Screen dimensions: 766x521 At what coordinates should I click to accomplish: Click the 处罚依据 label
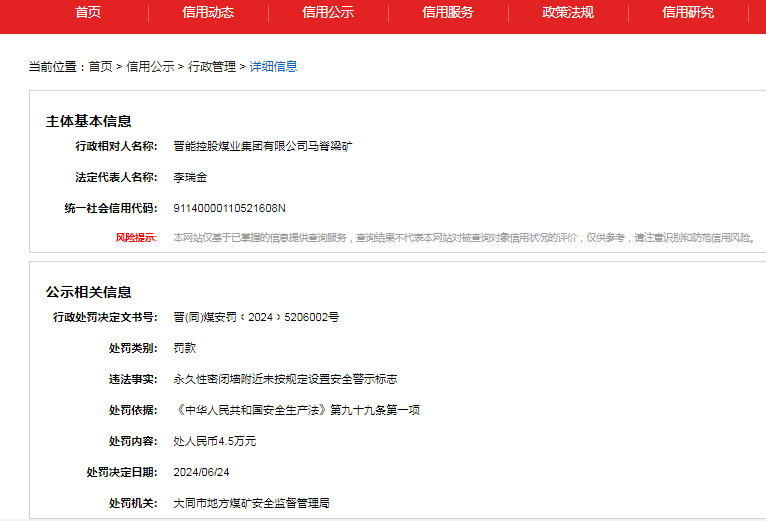click(133, 410)
